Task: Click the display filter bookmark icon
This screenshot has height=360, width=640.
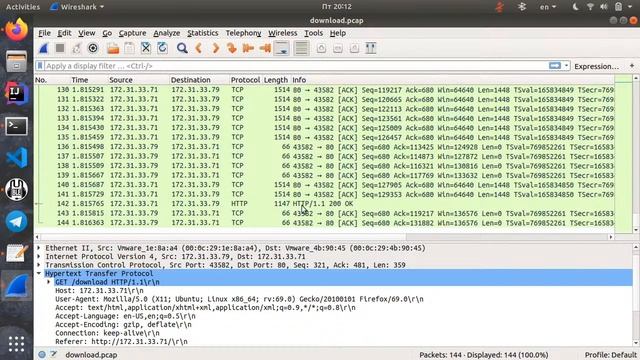Action: pos(40,66)
